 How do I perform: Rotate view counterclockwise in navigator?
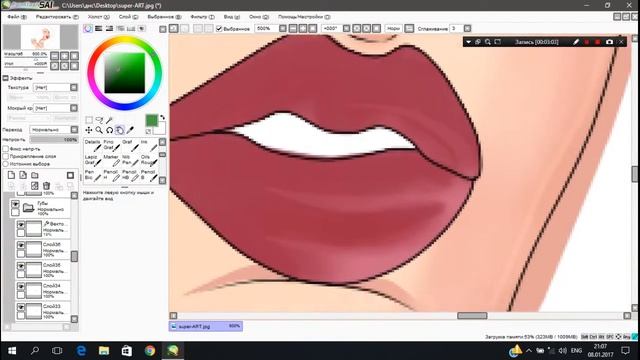pyautogui.click(x=55, y=66)
